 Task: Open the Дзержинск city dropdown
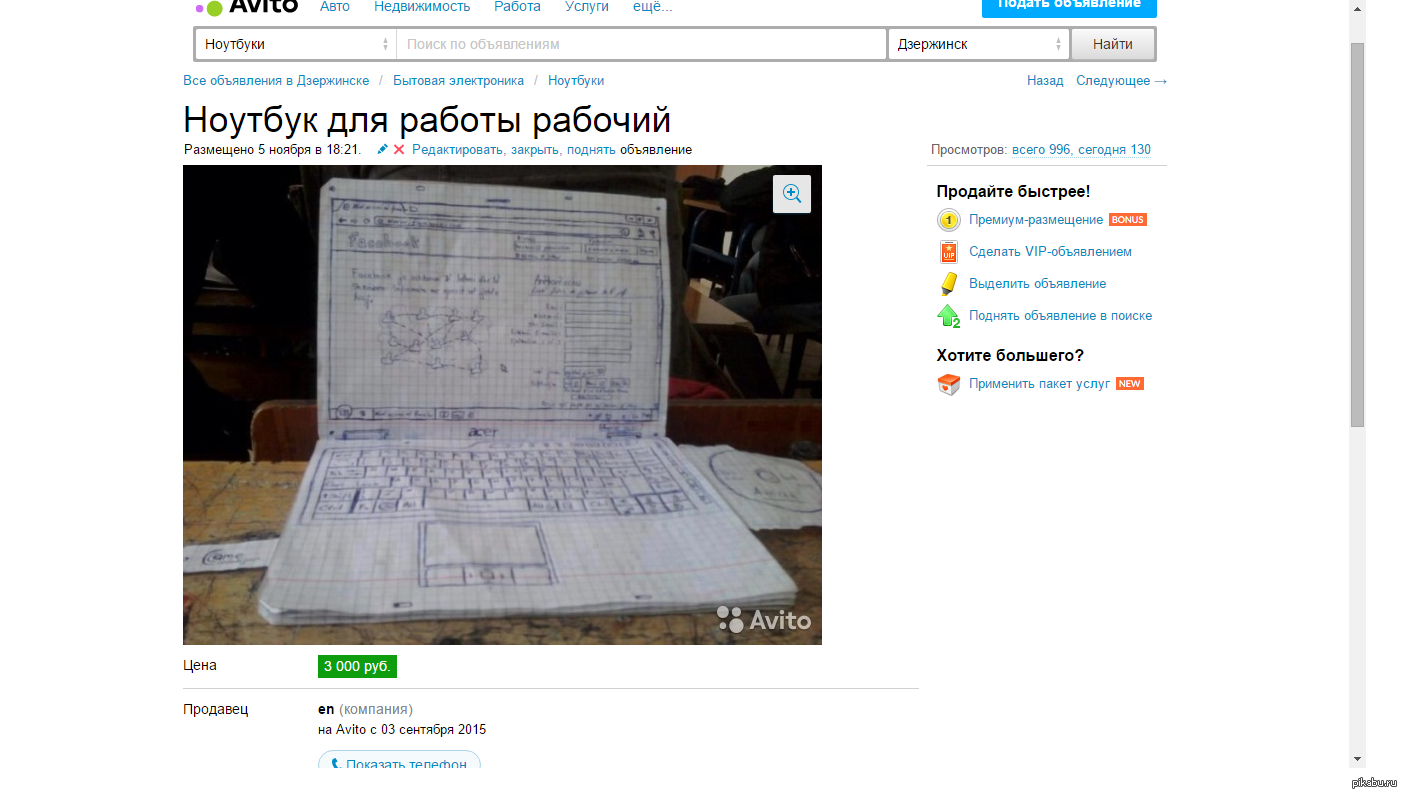pos(978,44)
